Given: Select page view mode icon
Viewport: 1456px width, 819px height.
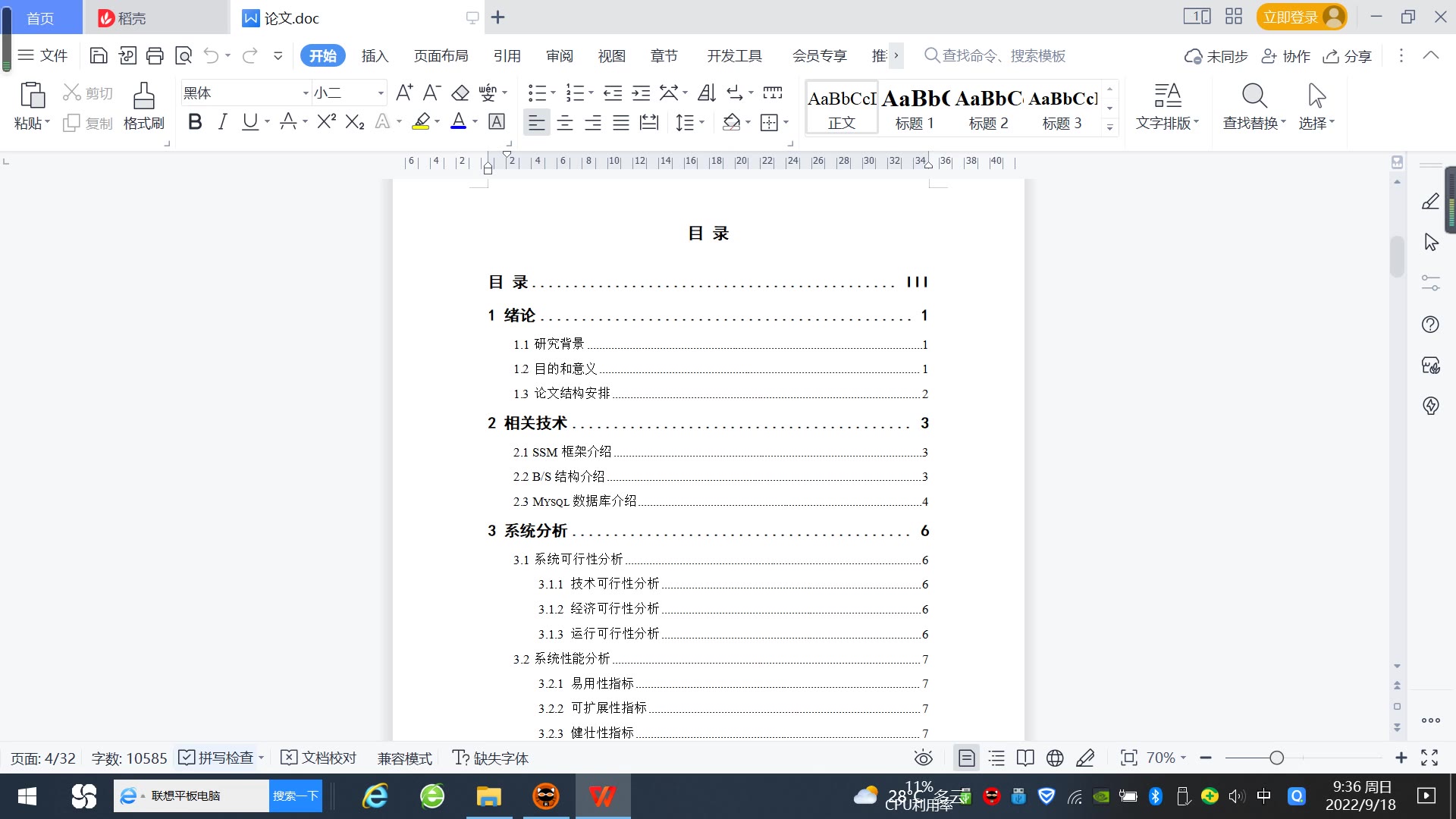Looking at the screenshot, I should click(x=967, y=758).
